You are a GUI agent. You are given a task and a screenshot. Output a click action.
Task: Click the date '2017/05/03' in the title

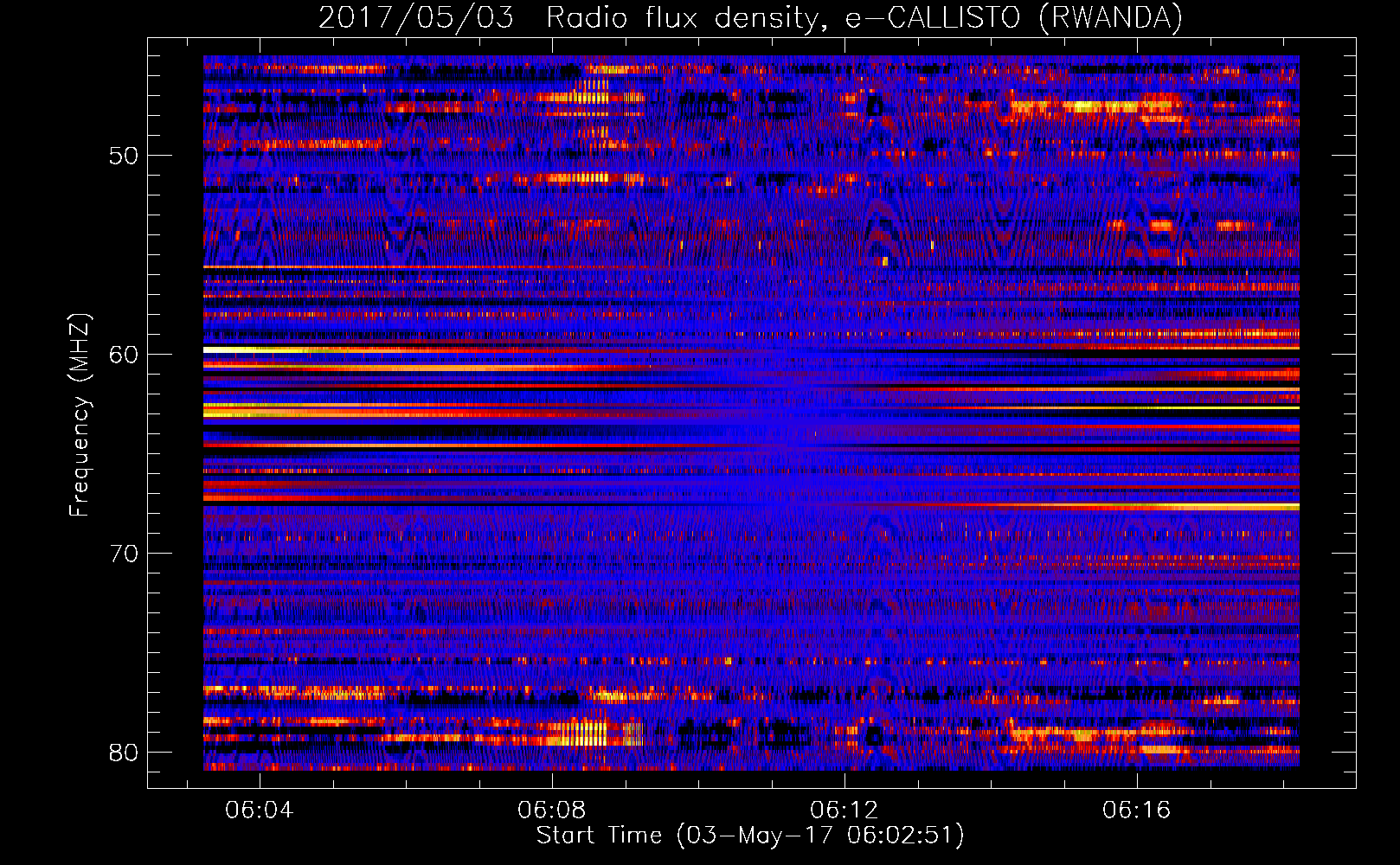pos(416,18)
